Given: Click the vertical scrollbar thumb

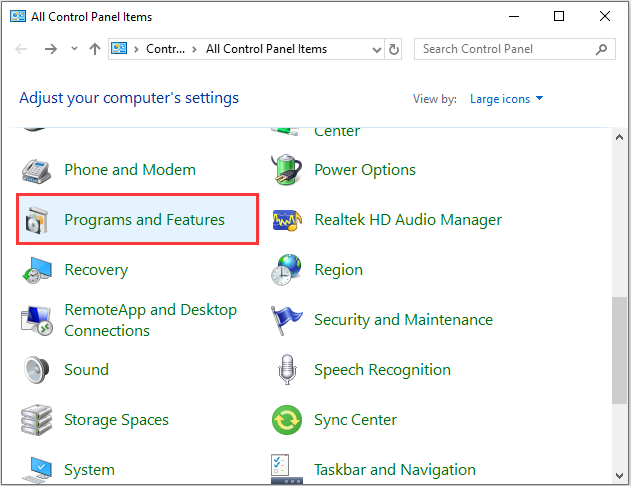Looking at the screenshot, I should (x=619, y=350).
